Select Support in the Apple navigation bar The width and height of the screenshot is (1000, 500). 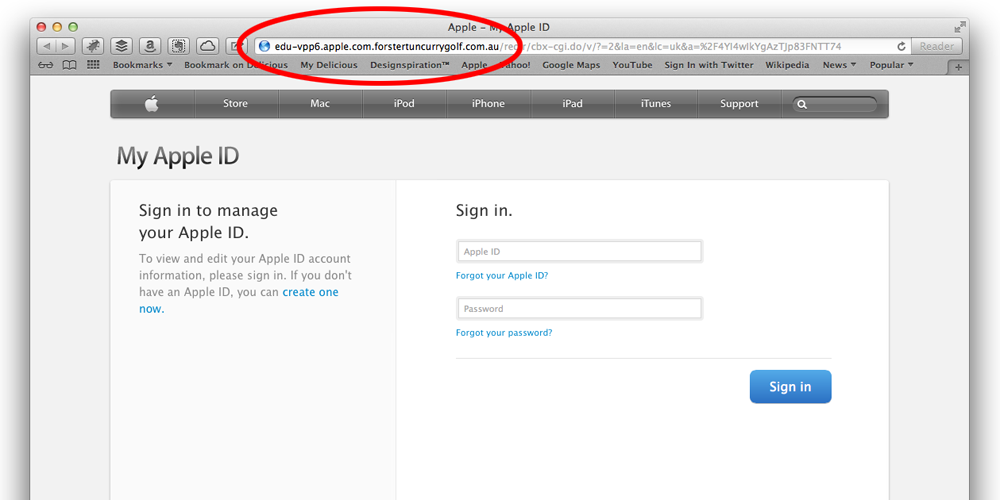(x=739, y=104)
